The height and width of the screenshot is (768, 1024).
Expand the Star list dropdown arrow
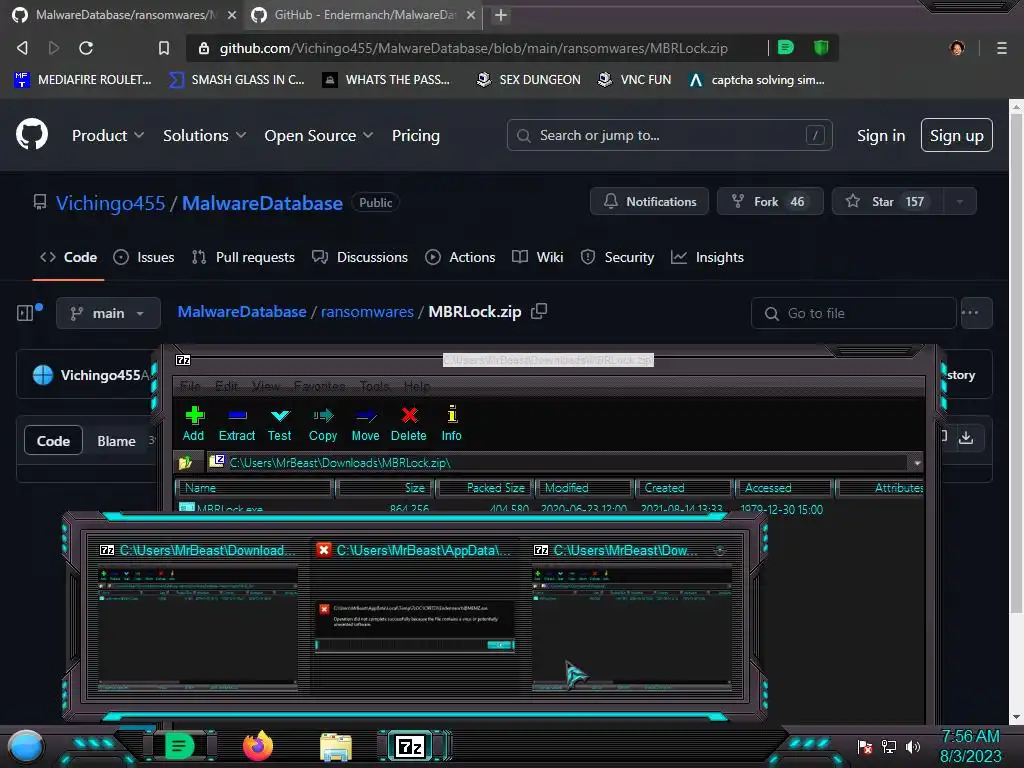click(x=960, y=202)
